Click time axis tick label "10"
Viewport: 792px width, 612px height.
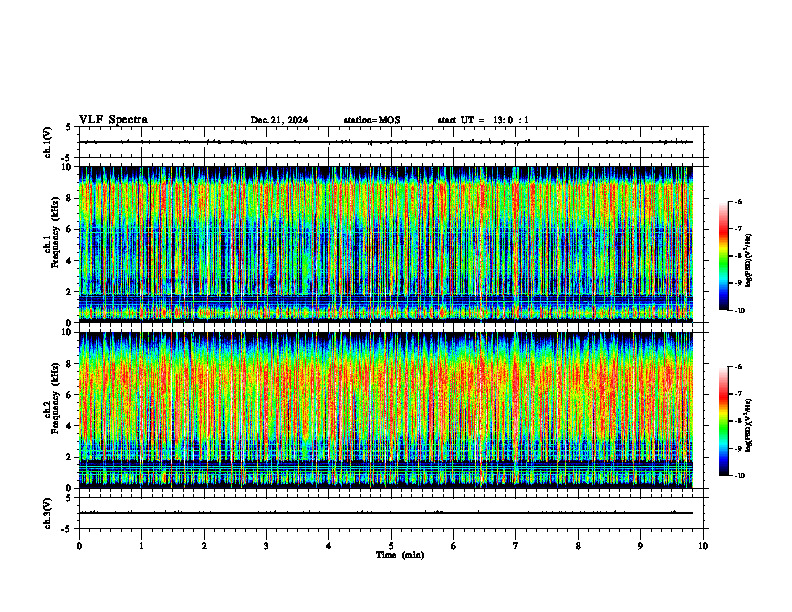point(703,546)
